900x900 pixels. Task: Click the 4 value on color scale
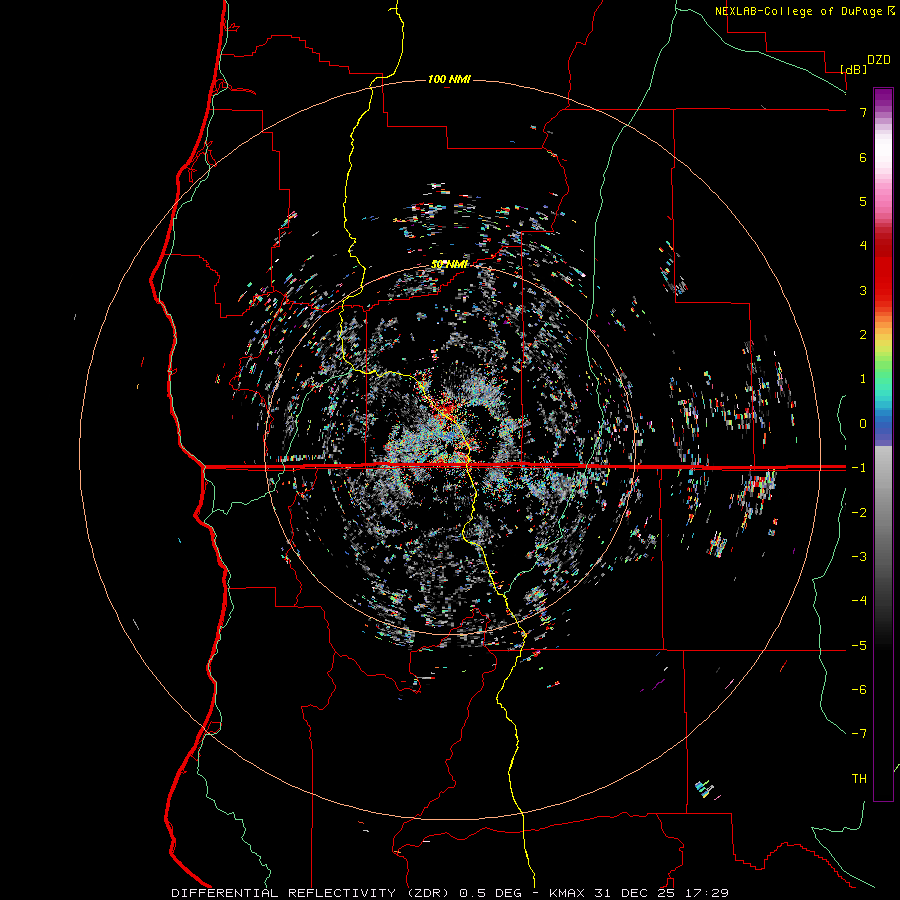click(863, 246)
